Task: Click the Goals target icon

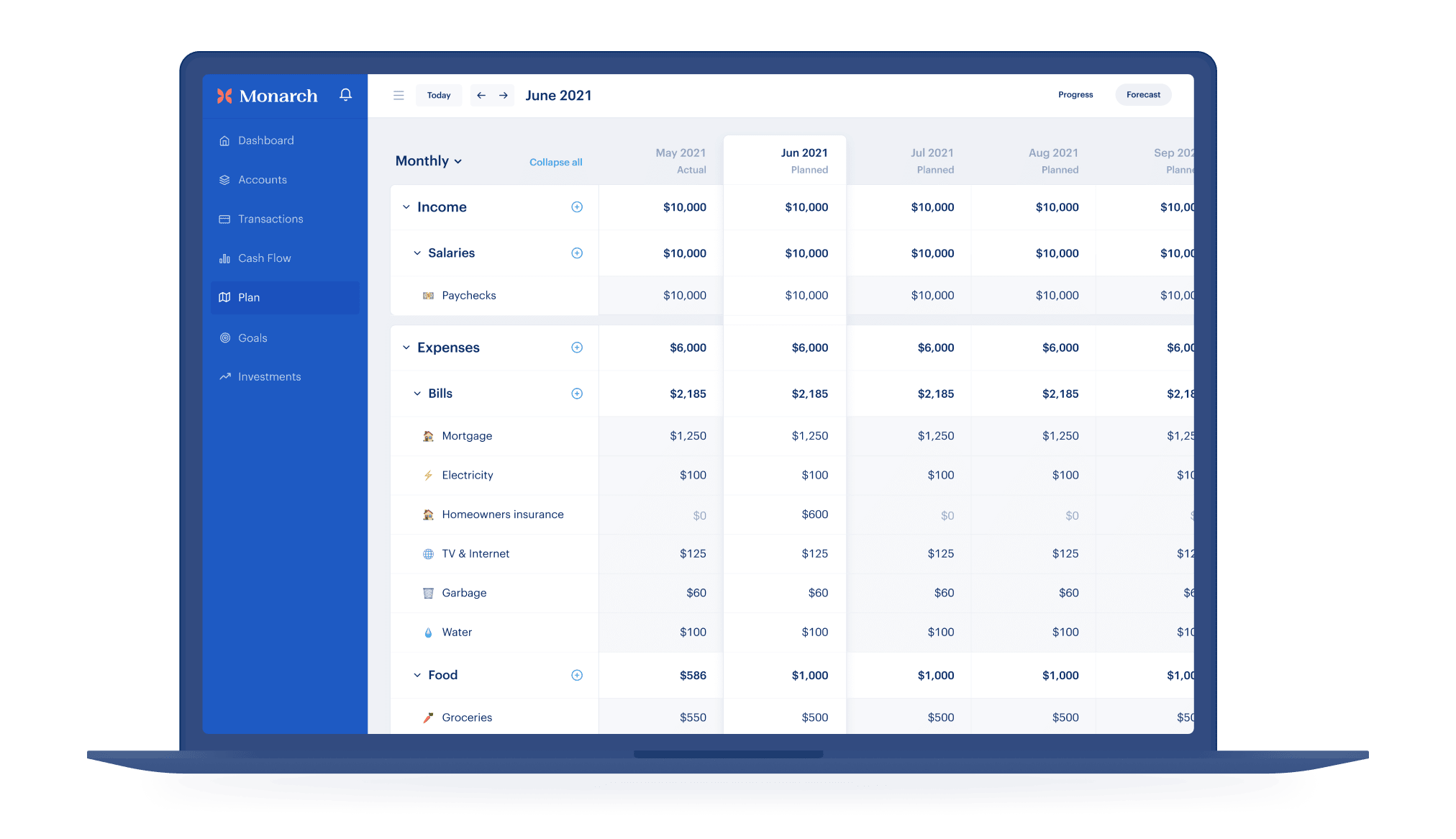Action: coord(225,337)
